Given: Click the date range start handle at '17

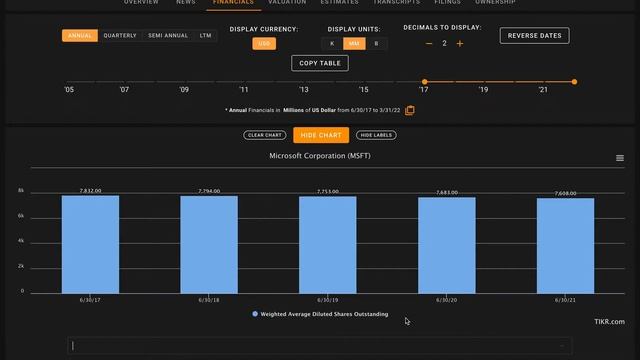Looking at the screenshot, I should (424, 82).
